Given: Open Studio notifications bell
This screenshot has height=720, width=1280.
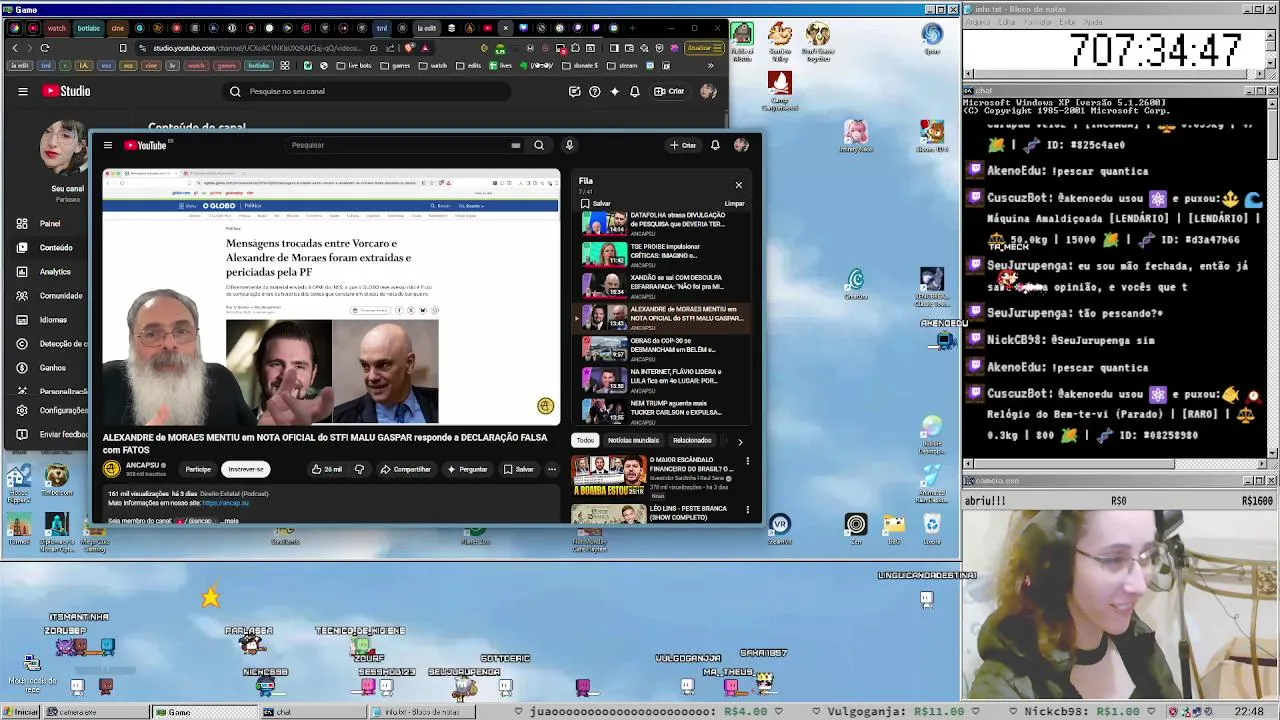Looking at the screenshot, I should (635, 91).
